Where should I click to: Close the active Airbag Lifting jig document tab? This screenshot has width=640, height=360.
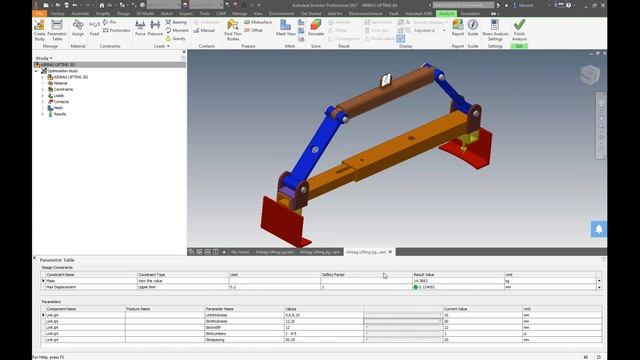(x=390, y=252)
